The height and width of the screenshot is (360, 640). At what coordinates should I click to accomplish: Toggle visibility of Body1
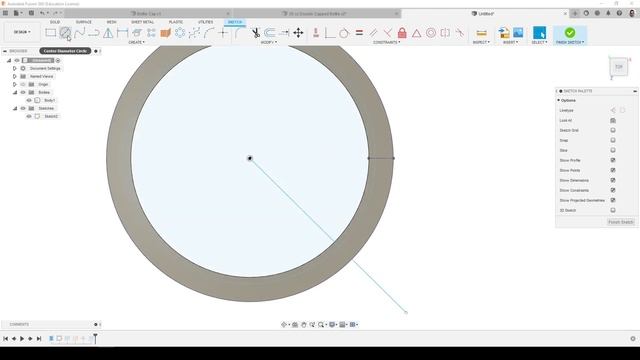29,100
